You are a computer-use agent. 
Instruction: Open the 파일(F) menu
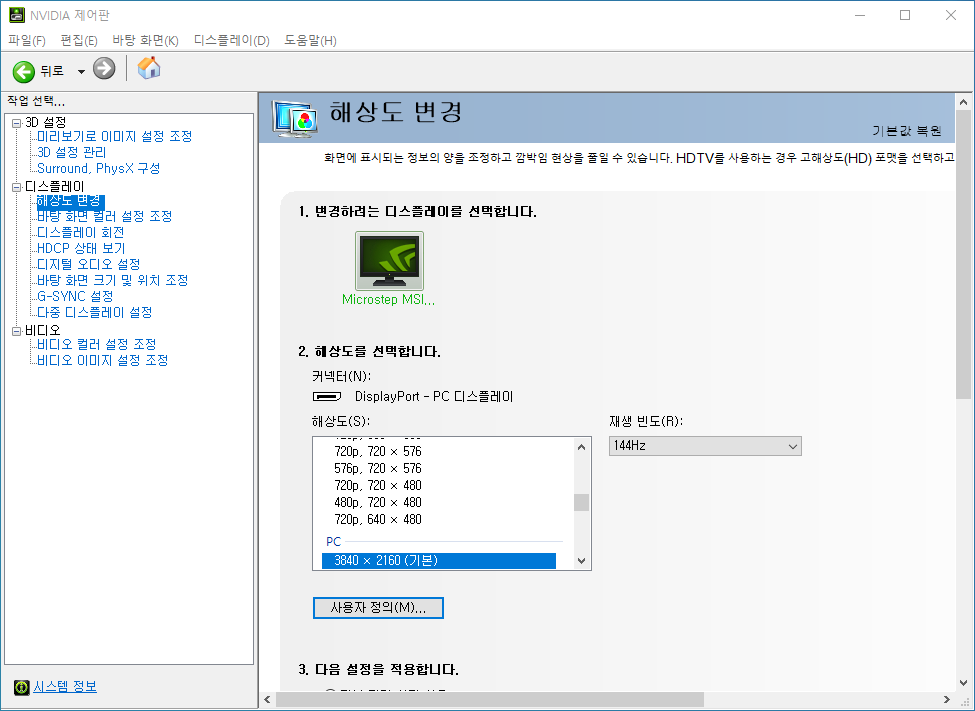pos(27,40)
